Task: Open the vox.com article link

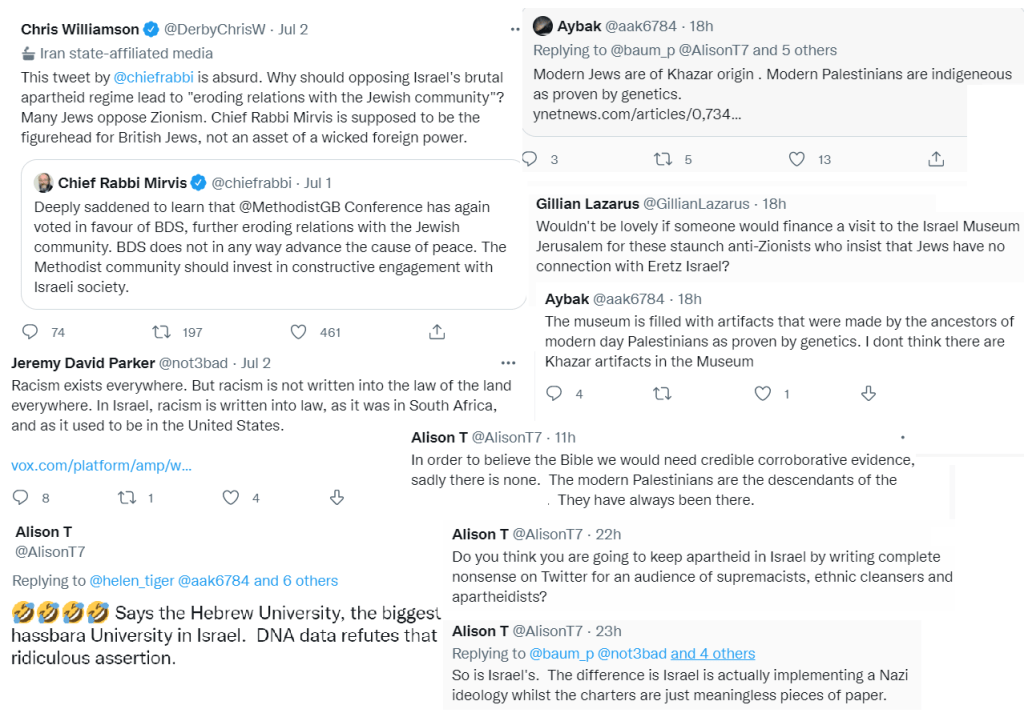Action: (101, 465)
